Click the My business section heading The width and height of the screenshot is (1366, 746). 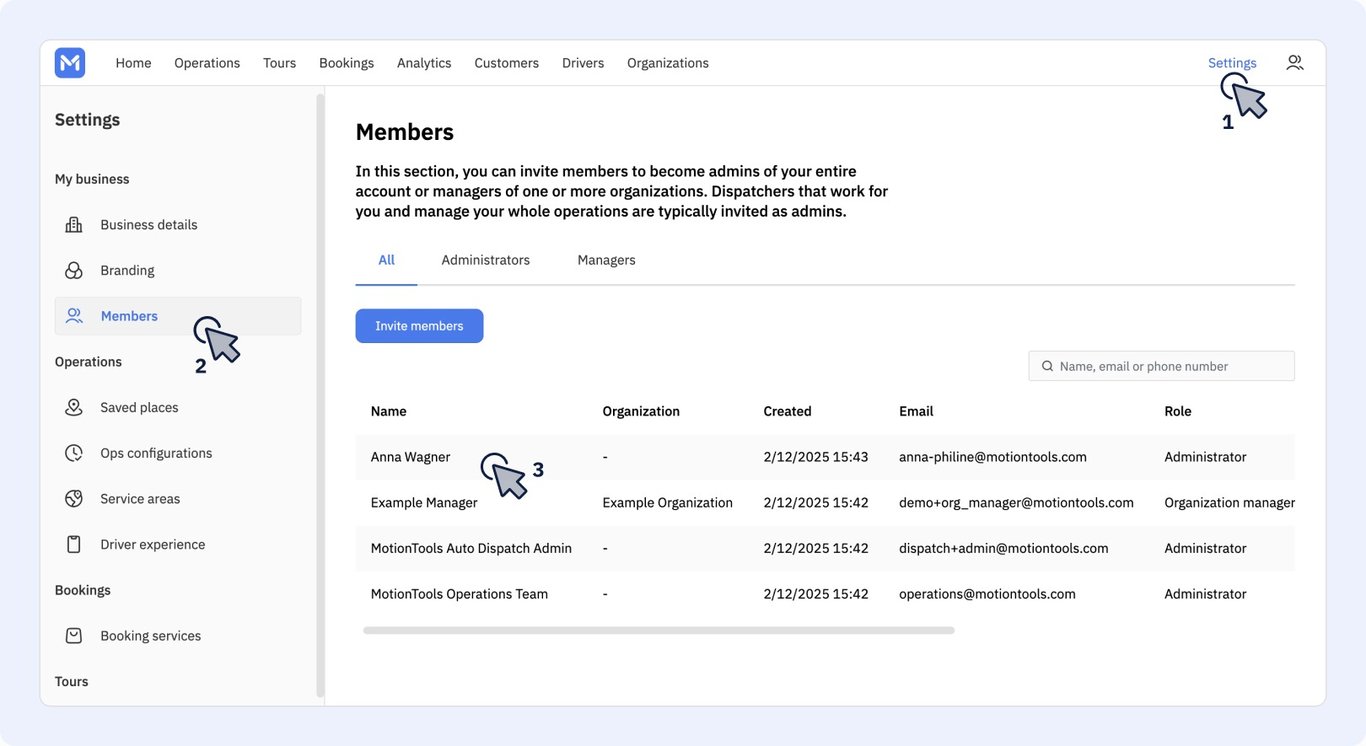pos(92,179)
